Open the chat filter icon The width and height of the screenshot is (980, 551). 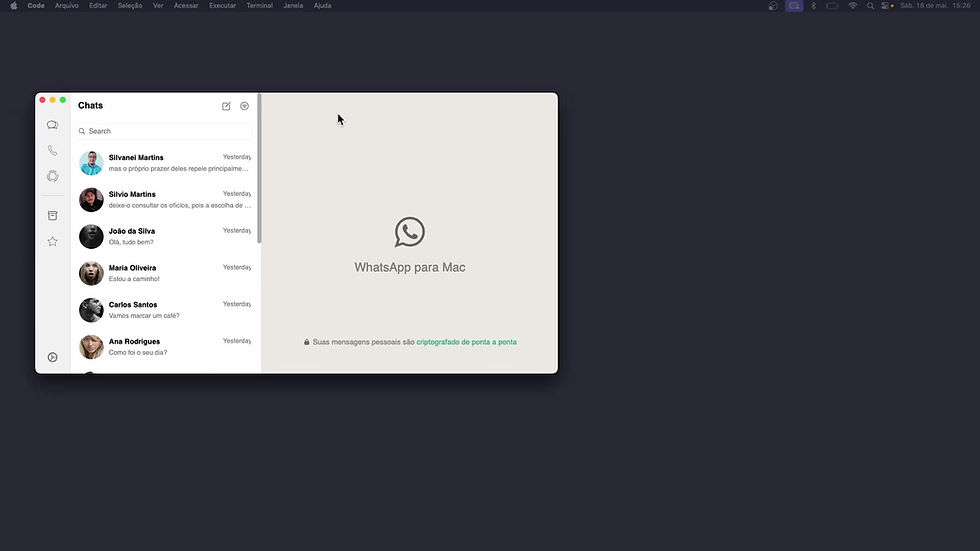244,106
